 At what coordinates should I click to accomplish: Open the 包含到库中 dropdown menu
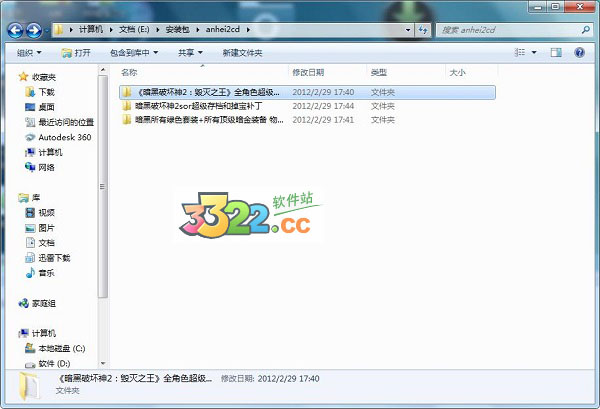pyautogui.click(x=134, y=53)
